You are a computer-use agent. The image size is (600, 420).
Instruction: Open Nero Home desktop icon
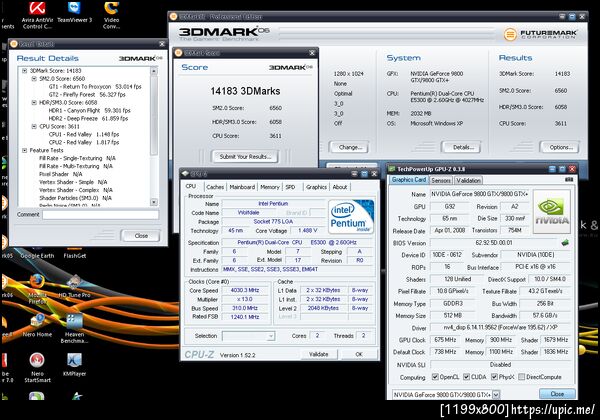(x=37, y=325)
